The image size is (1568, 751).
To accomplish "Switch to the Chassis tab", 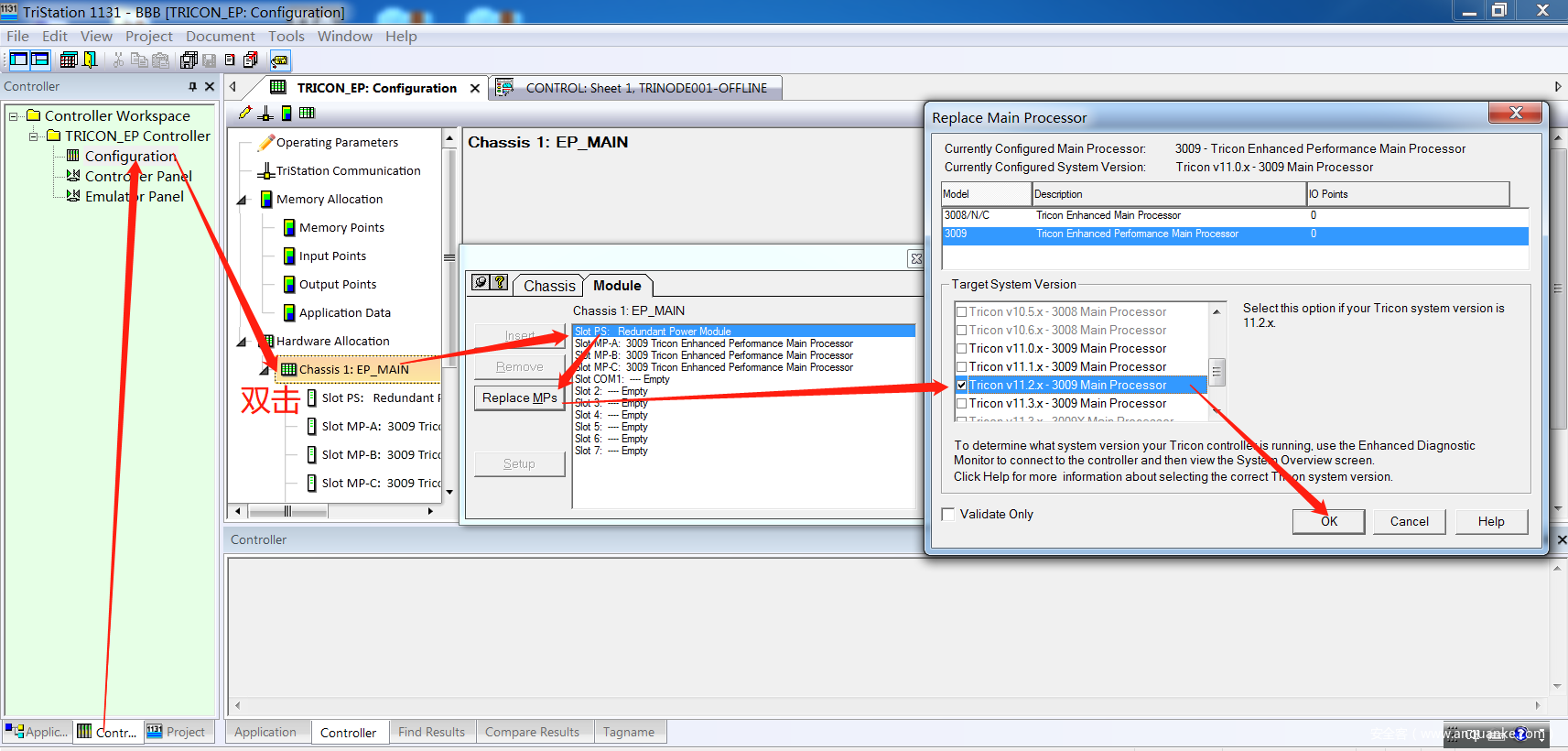I will point(549,286).
